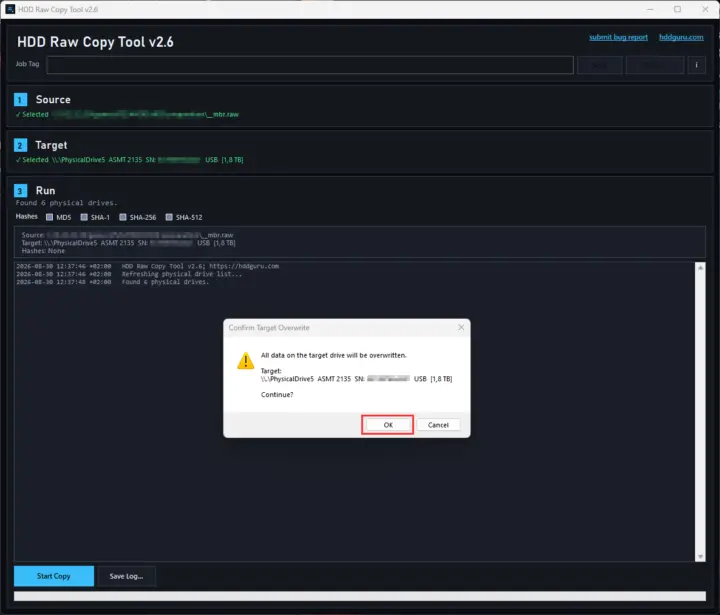Click the step 1 Source number icon
The width and height of the screenshot is (720, 615).
point(20,100)
